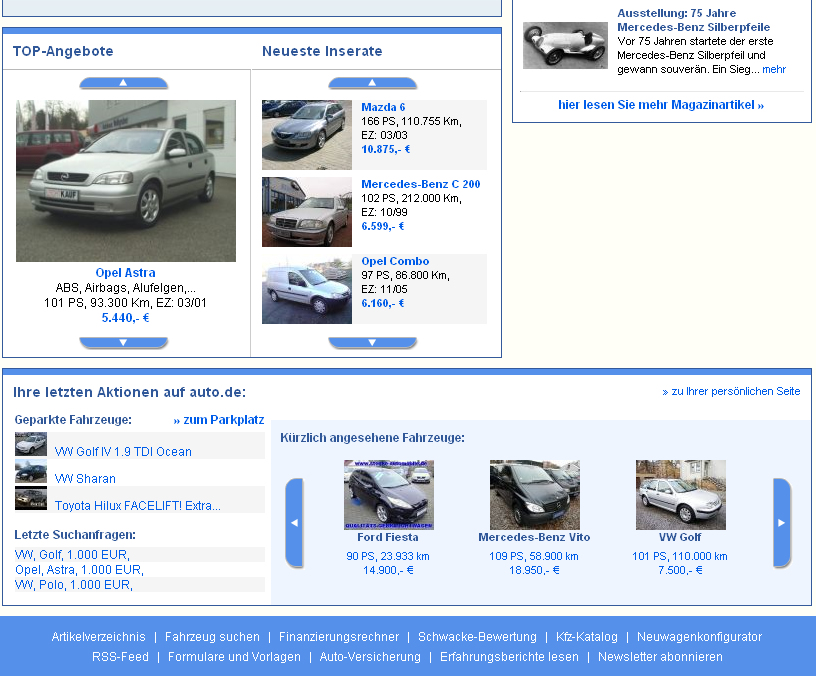This screenshot has width=816, height=676.
Task: Go to previous recently viewed vehicles
Action: (x=295, y=522)
